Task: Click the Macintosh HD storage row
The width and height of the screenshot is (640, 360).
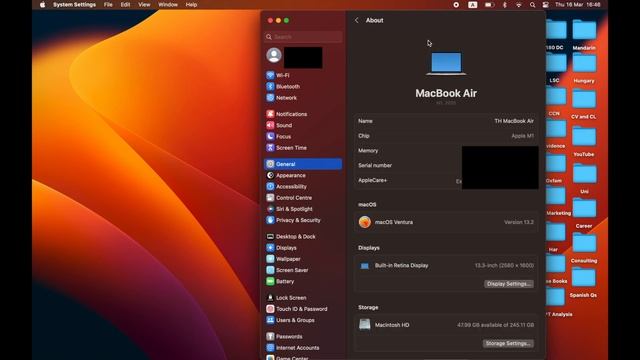Action: coord(446,325)
